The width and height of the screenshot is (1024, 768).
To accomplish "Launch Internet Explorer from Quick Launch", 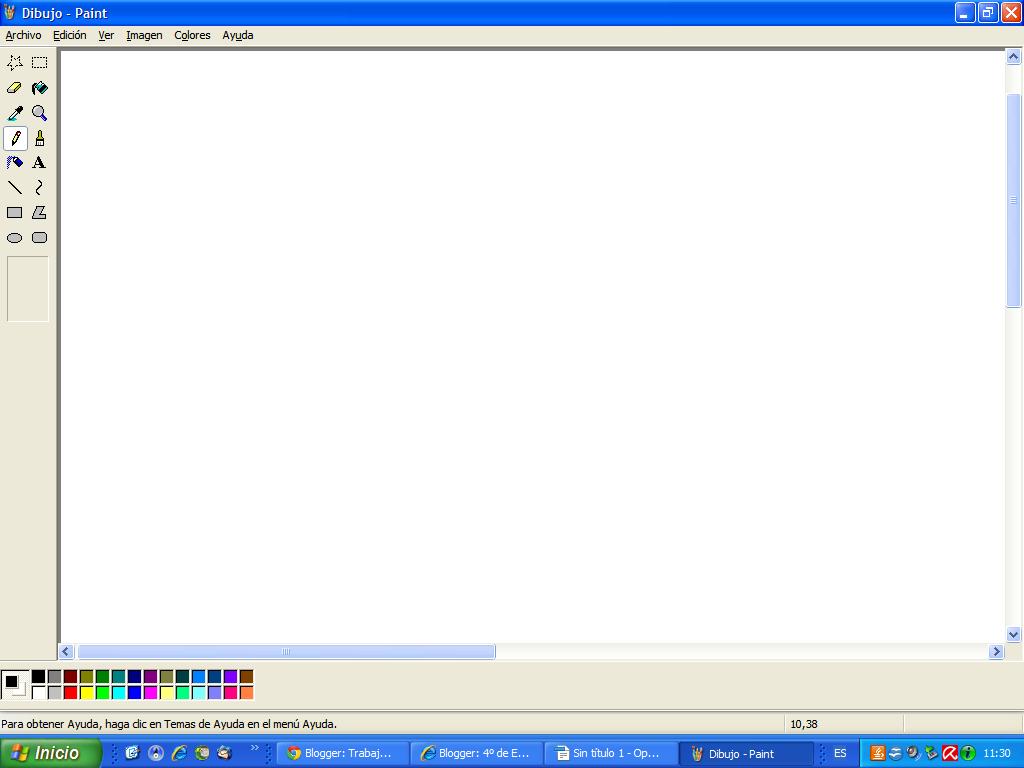I will tap(179, 753).
